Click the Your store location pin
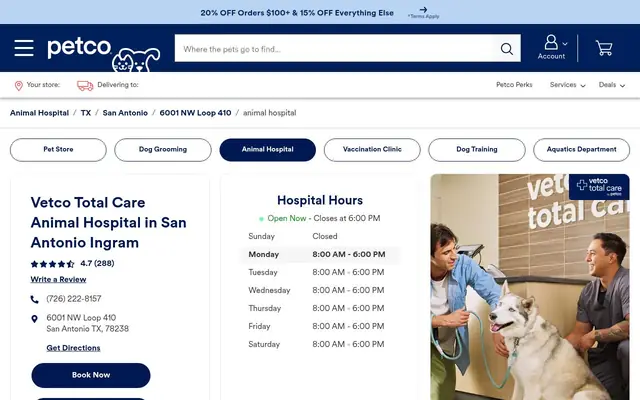 pos(18,85)
